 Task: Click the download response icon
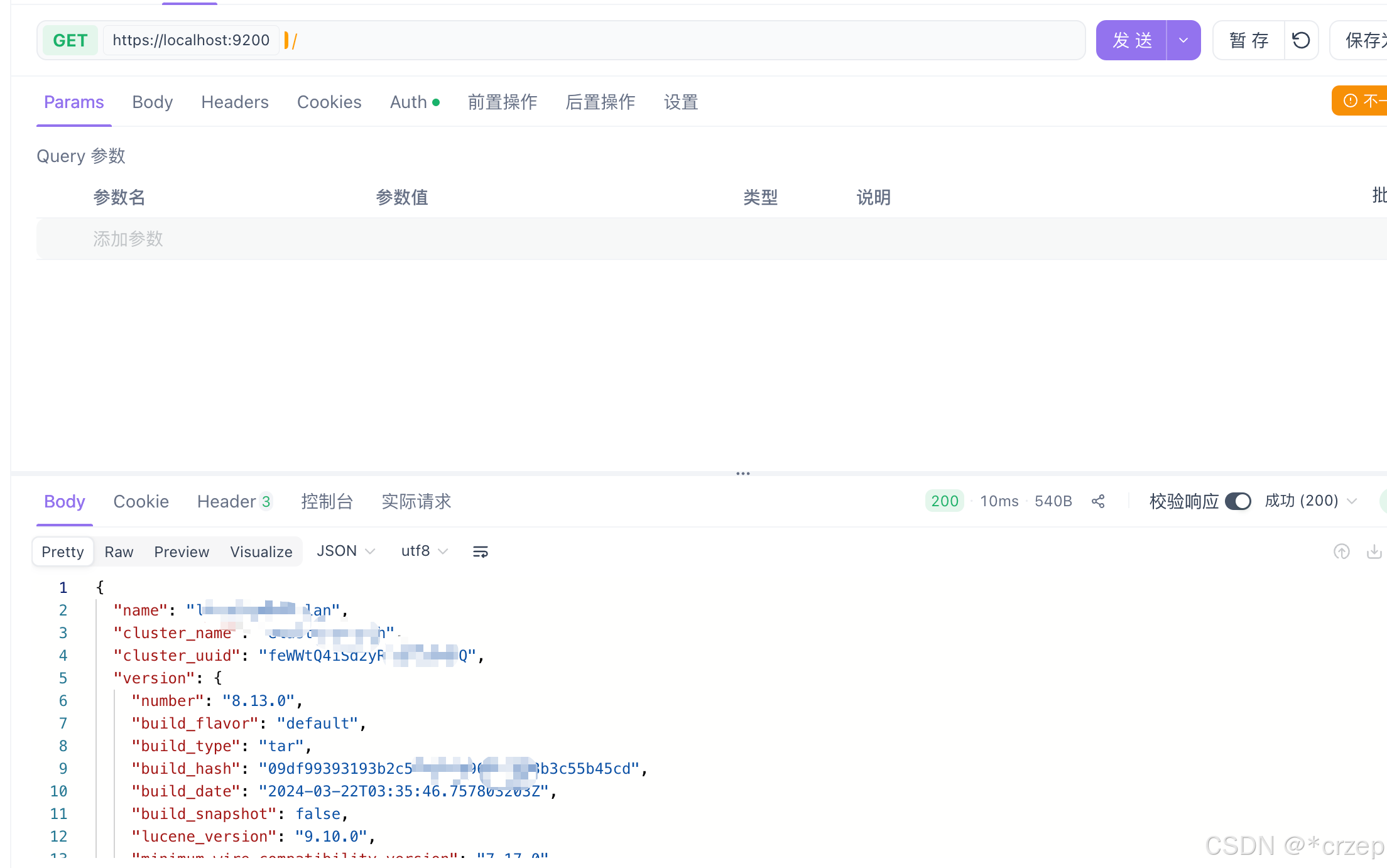tap(1374, 551)
